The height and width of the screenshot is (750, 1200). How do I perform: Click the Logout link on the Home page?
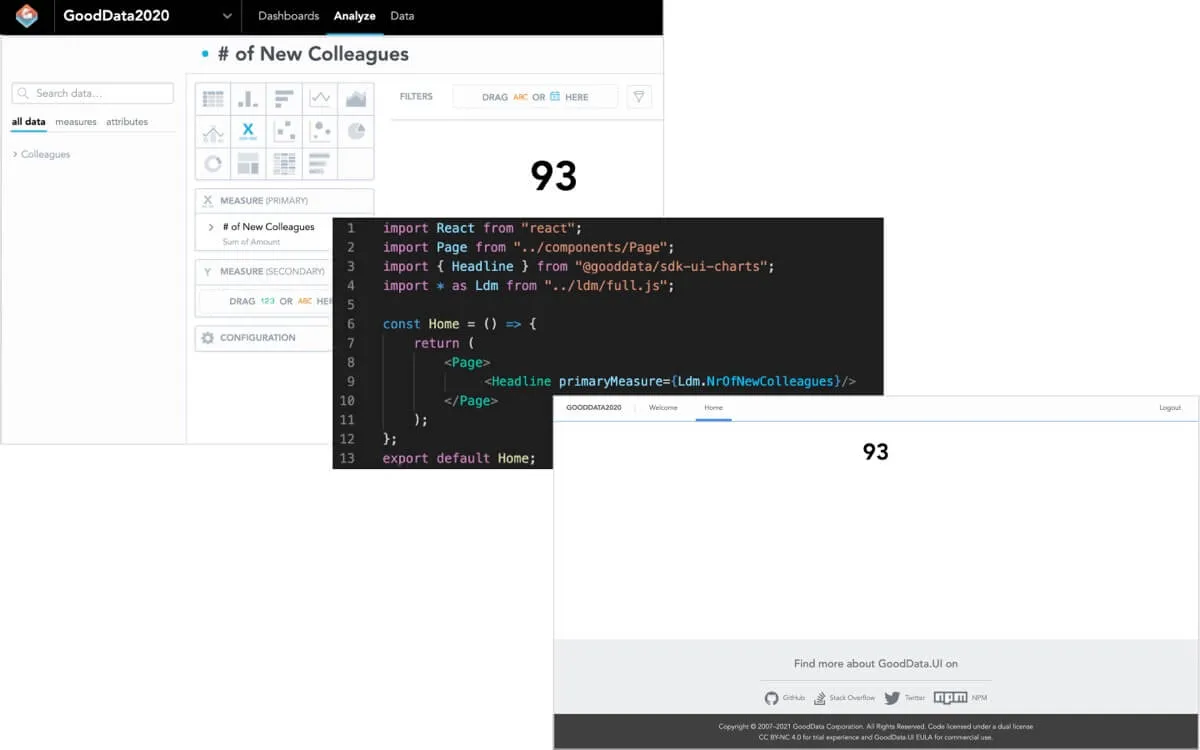click(x=1170, y=408)
